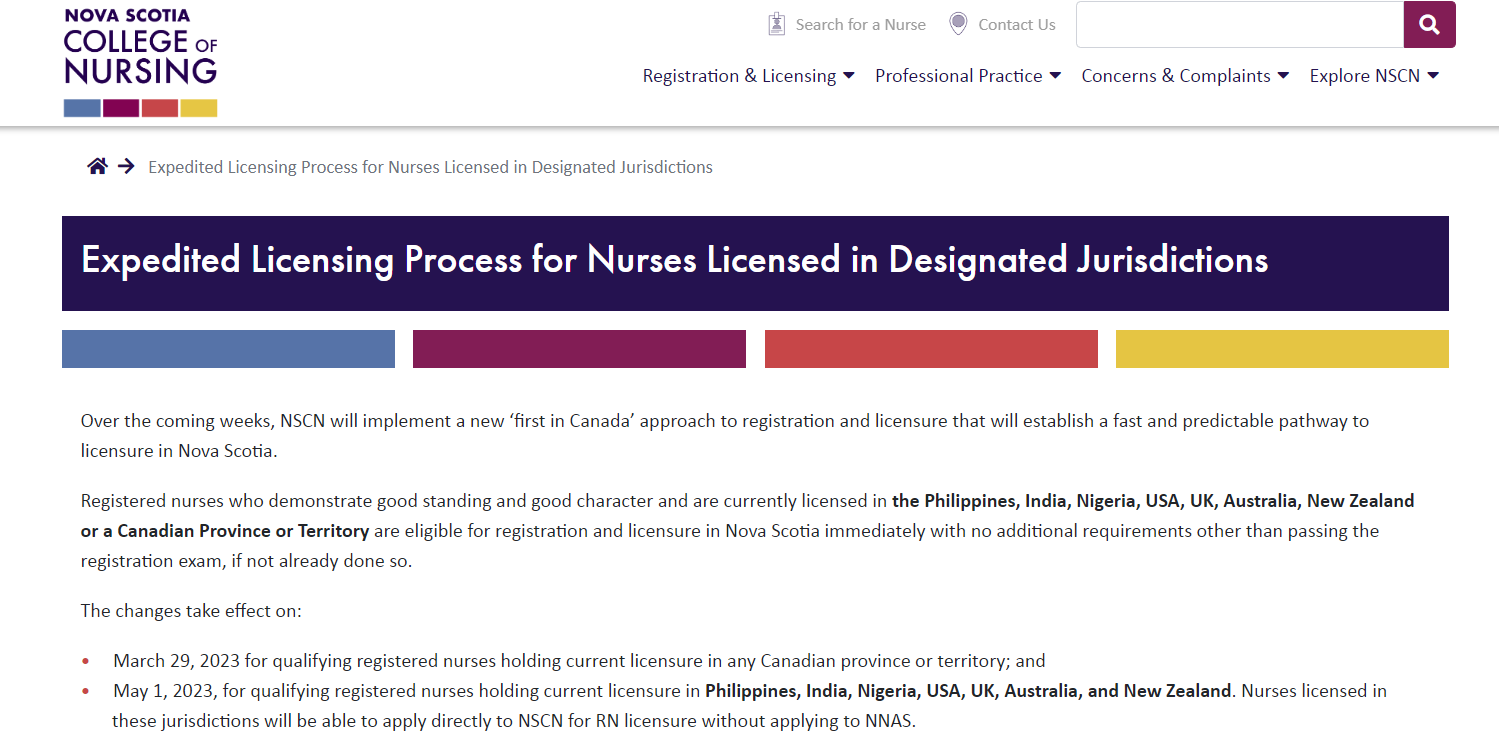
Task: Click the nurse search icon
Action: pyautogui.click(x=777, y=24)
